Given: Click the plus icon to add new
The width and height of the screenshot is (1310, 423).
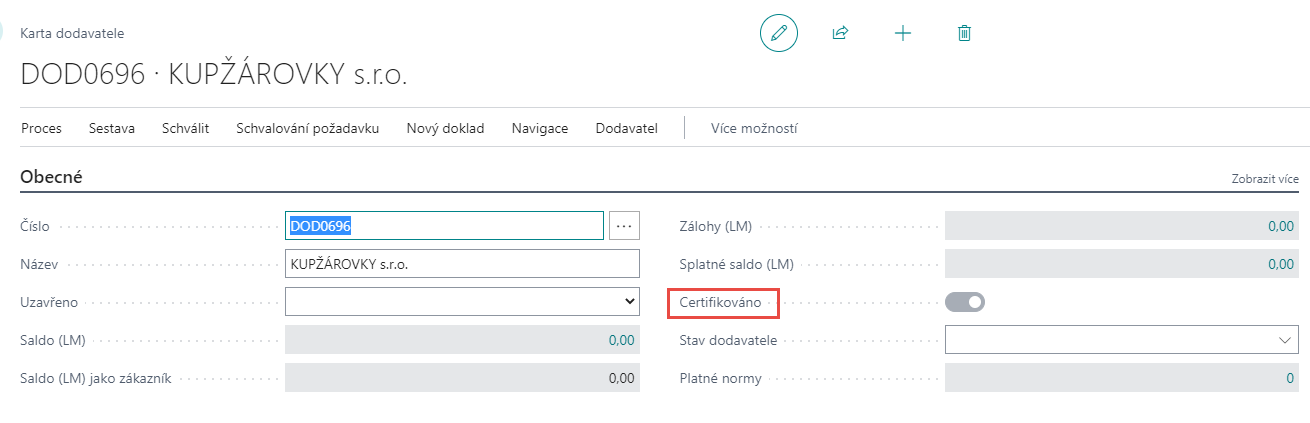Looking at the screenshot, I should coord(902,33).
